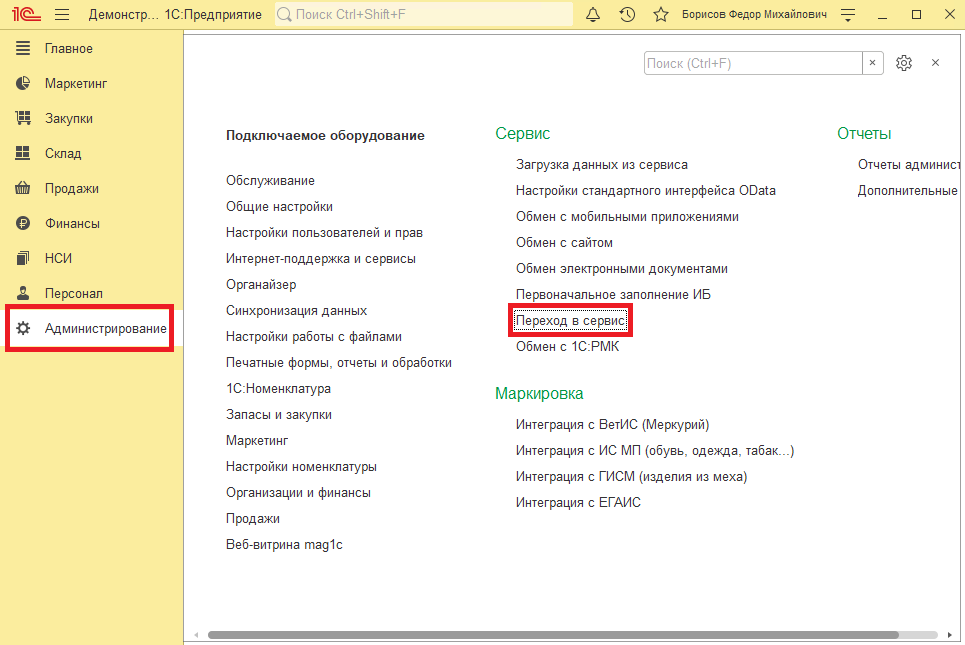Open function menu settings gear
Screen dimensions: 965x645
pos(903,63)
